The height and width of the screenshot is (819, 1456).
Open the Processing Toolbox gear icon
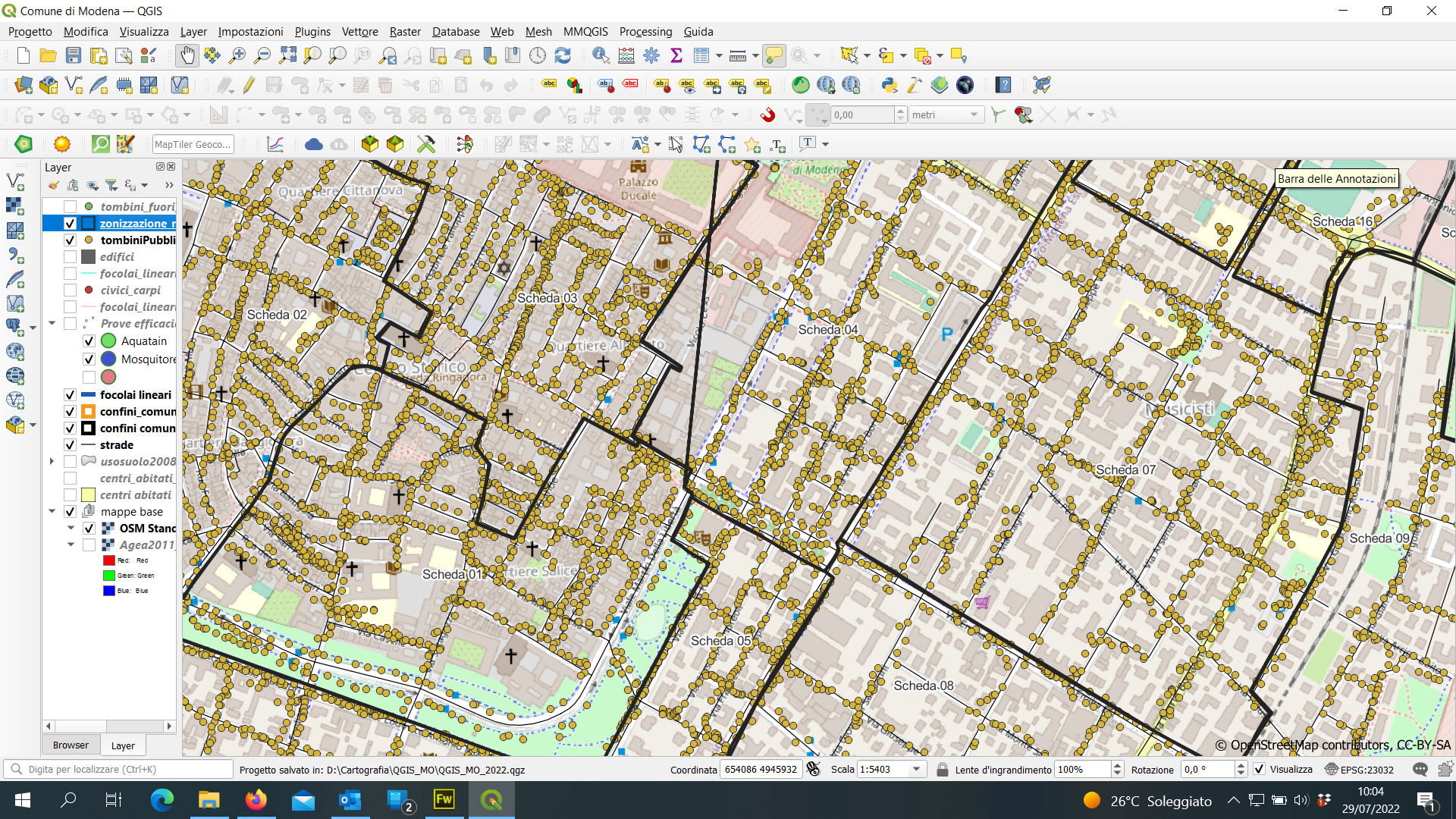(651, 55)
